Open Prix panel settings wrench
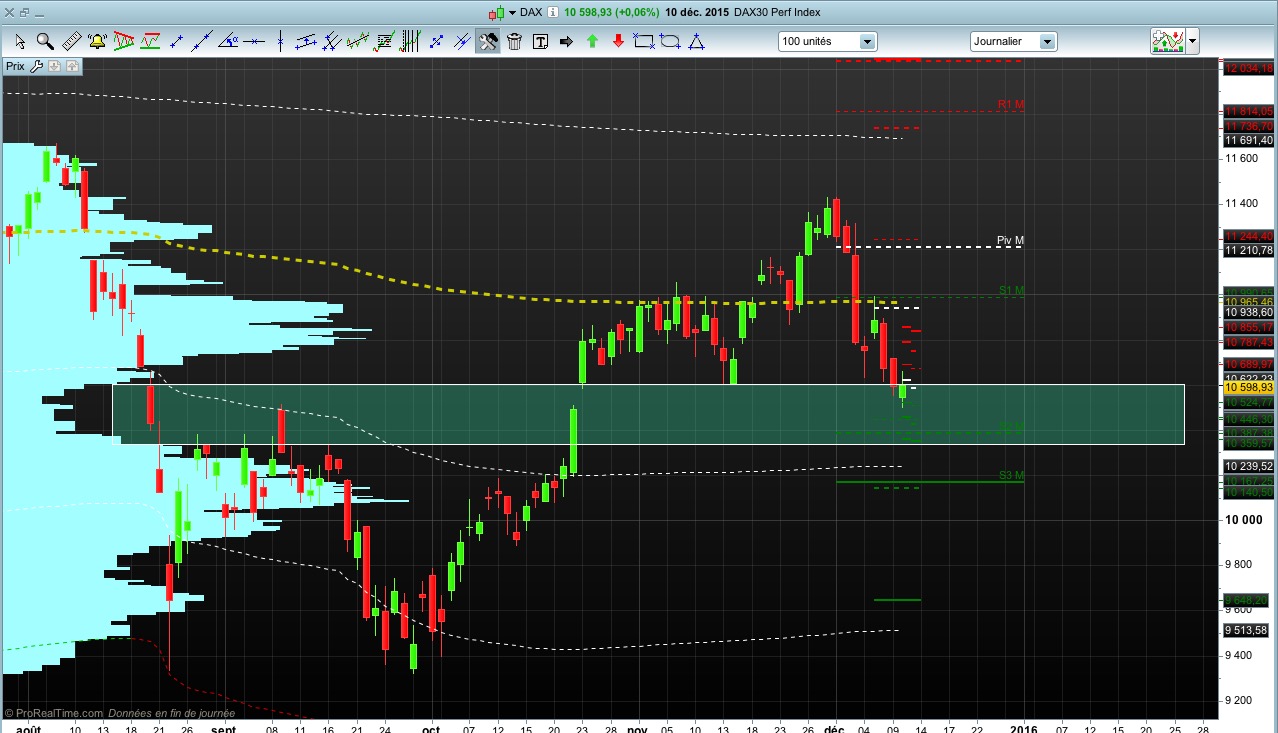The image size is (1278, 733). tap(37, 66)
